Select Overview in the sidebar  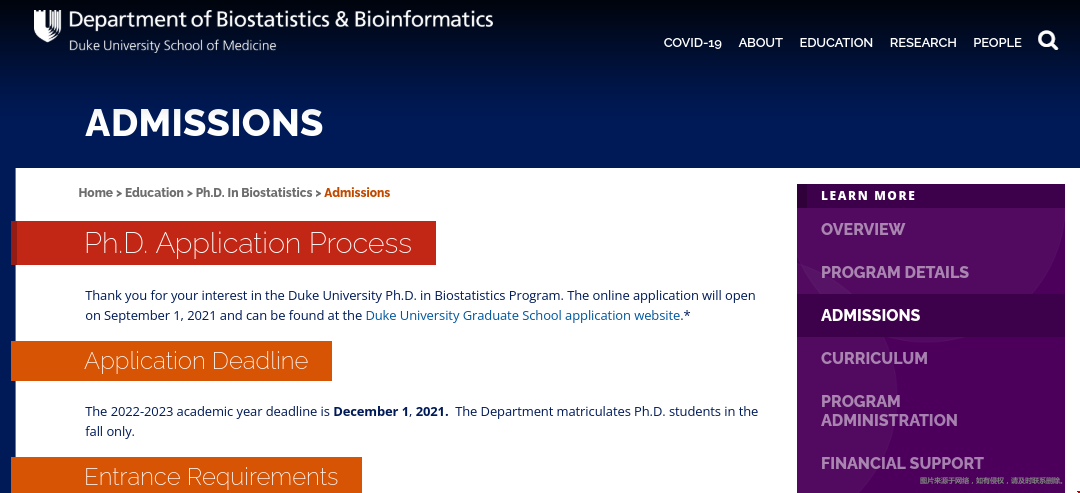point(863,230)
